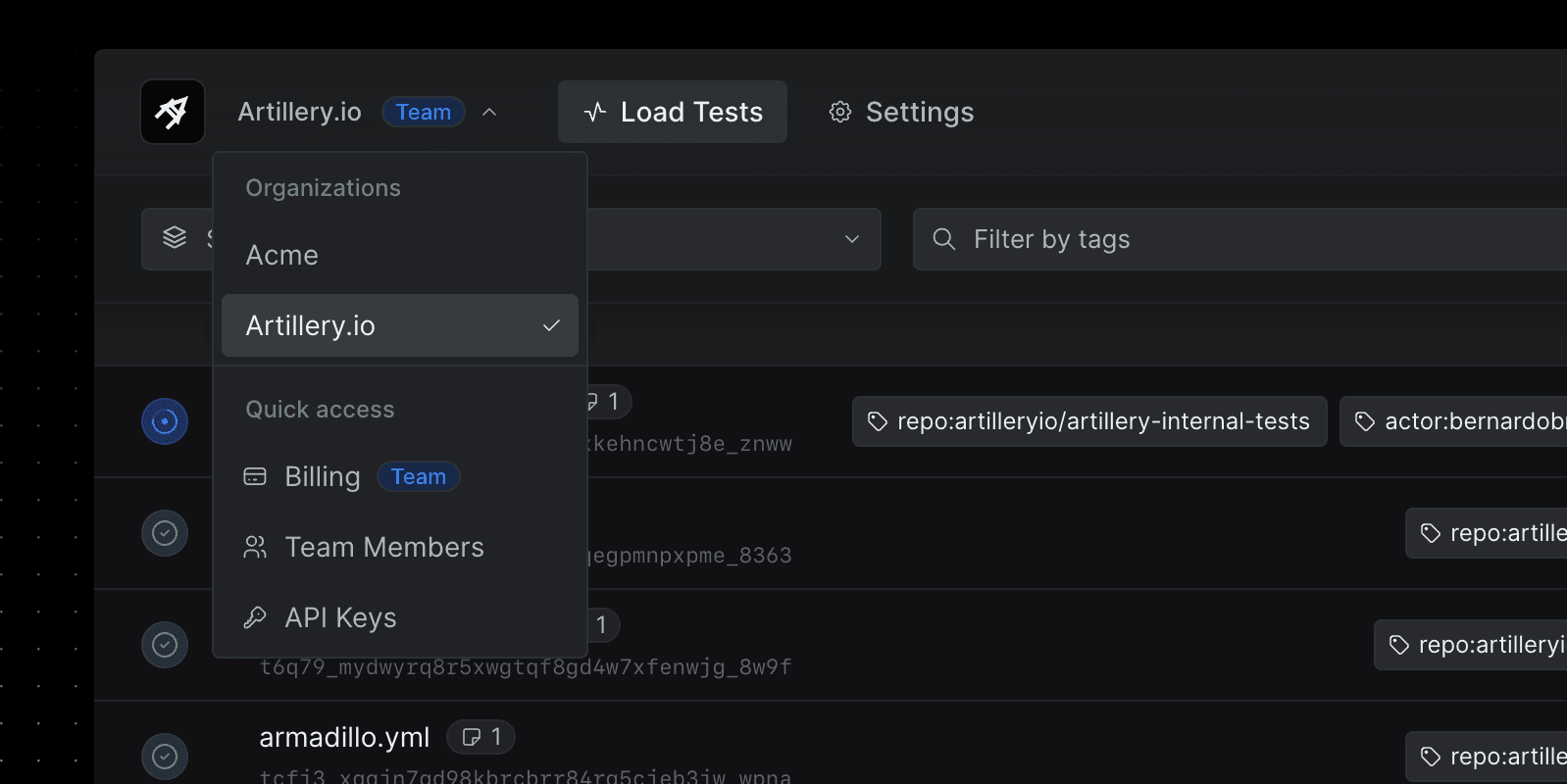Click the Artillery.io organization name in header
Viewport: 1567px width, 784px height.
click(x=299, y=112)
